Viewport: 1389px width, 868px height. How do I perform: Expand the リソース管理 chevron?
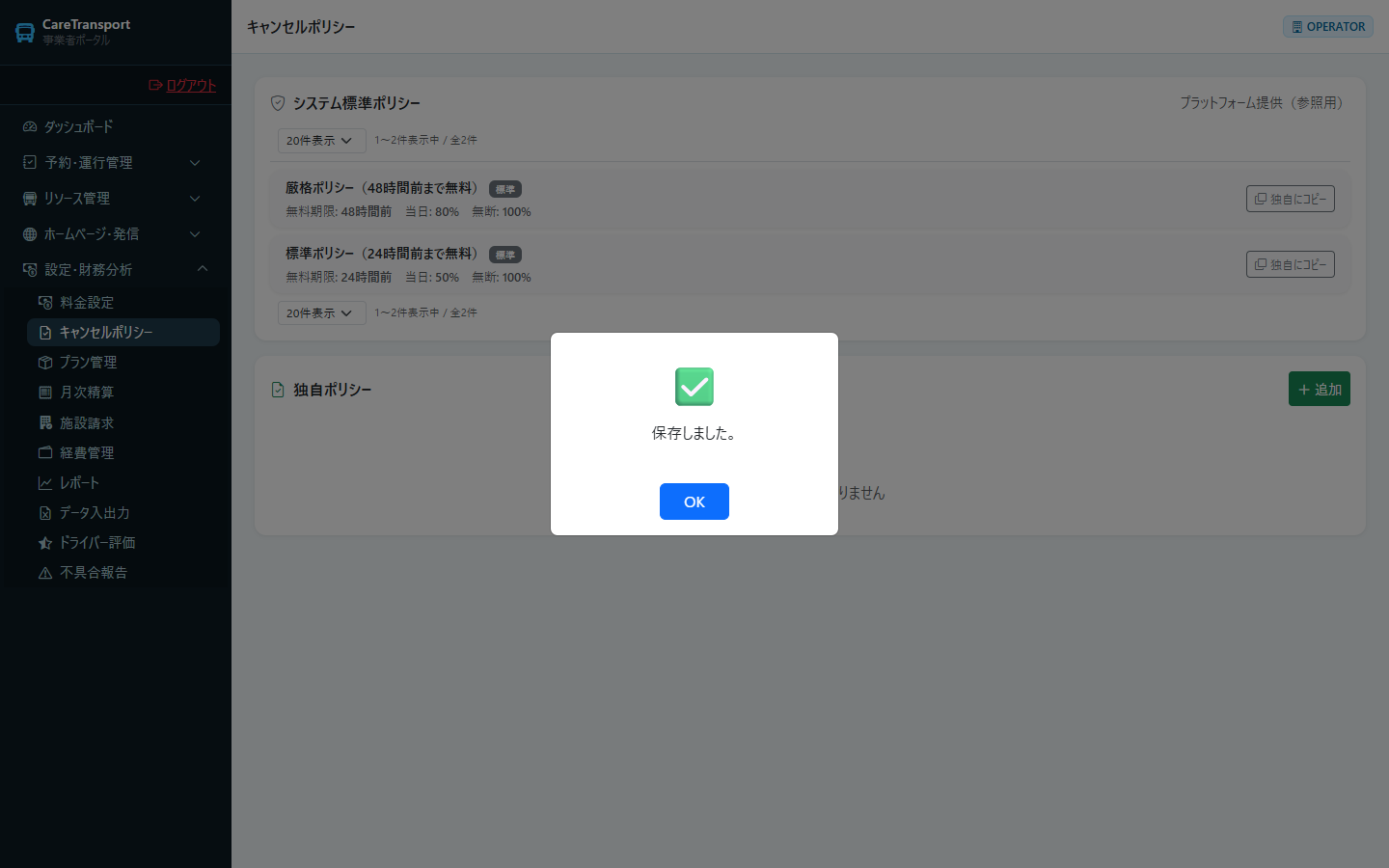point(195,198)
